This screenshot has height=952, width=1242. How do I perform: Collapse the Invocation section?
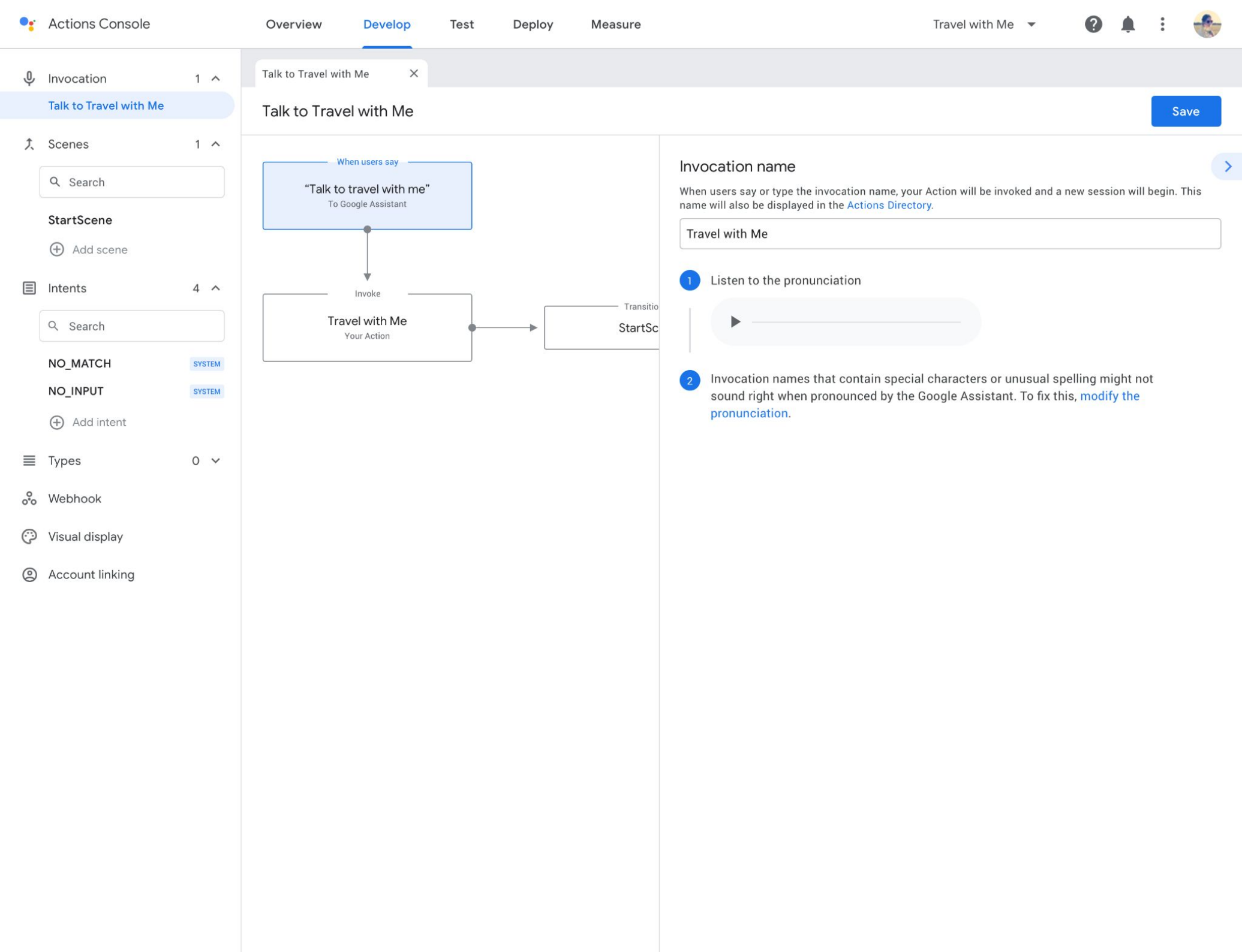tap(215, 79)
